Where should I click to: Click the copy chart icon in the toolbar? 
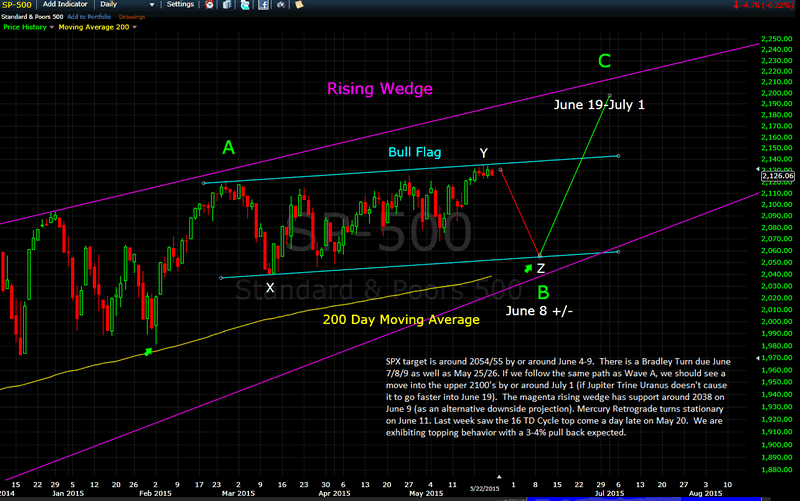[x=227, y=5]
